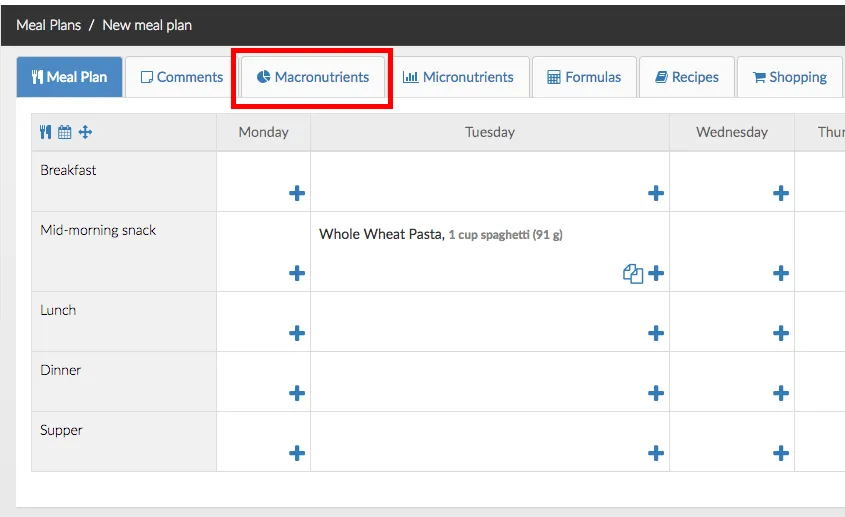Add food to Tuesday Lunch
Image resolution: width=845 pixels, height=517 pixels.
point(656,333)
